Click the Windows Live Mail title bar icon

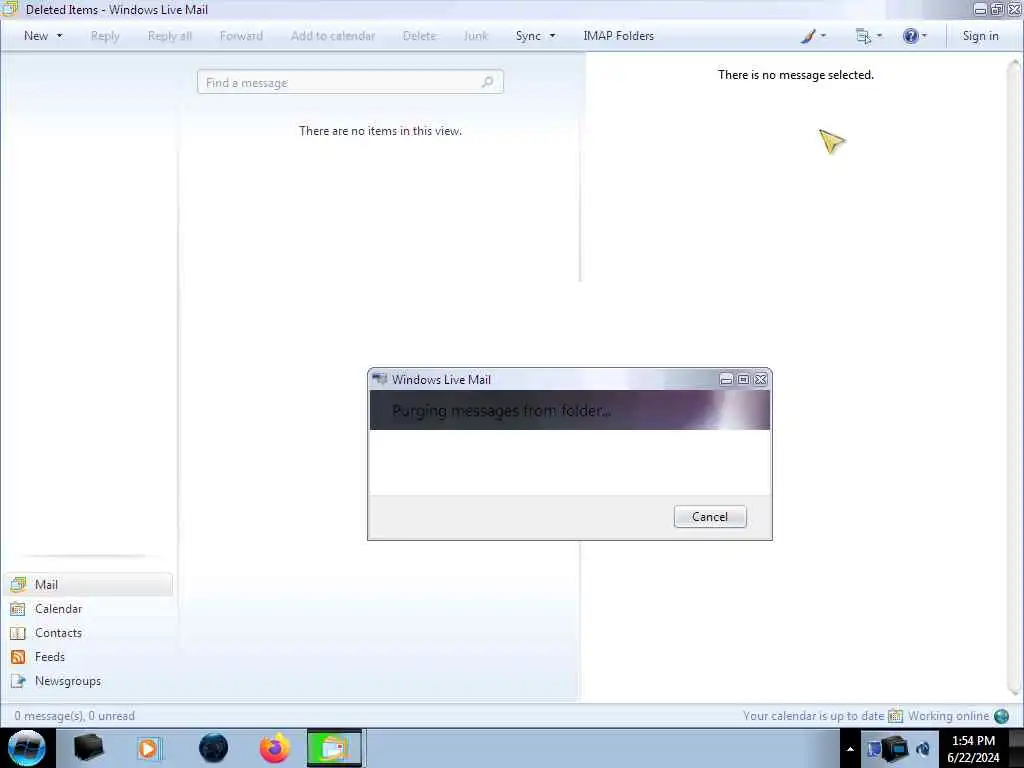click(10, 9)
